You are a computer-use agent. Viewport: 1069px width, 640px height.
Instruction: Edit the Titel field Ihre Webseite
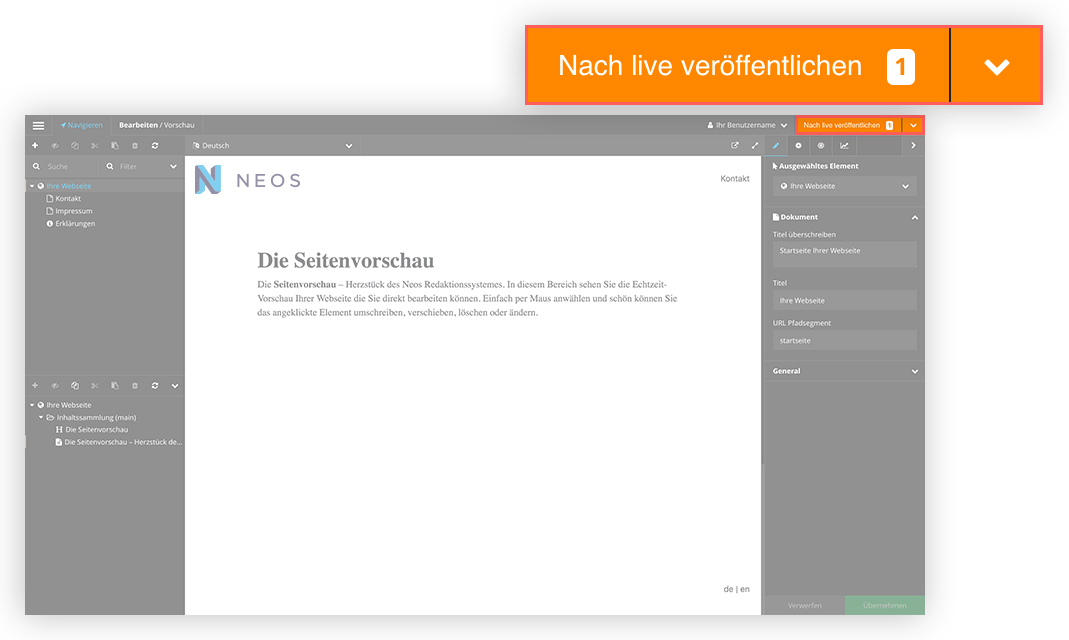pyautogui.click(x=845, y=301)
